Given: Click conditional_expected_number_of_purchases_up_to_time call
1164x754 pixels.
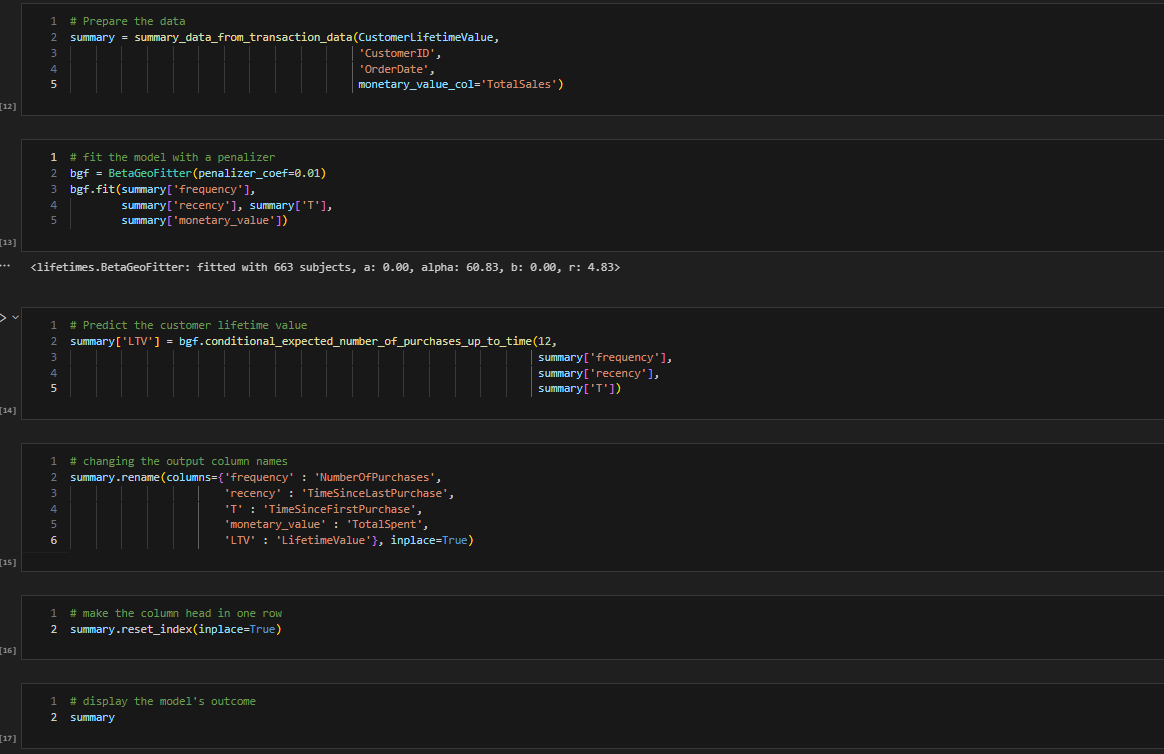Looking at the screenshot, I should pyautogui.click(x=368, y=341).
